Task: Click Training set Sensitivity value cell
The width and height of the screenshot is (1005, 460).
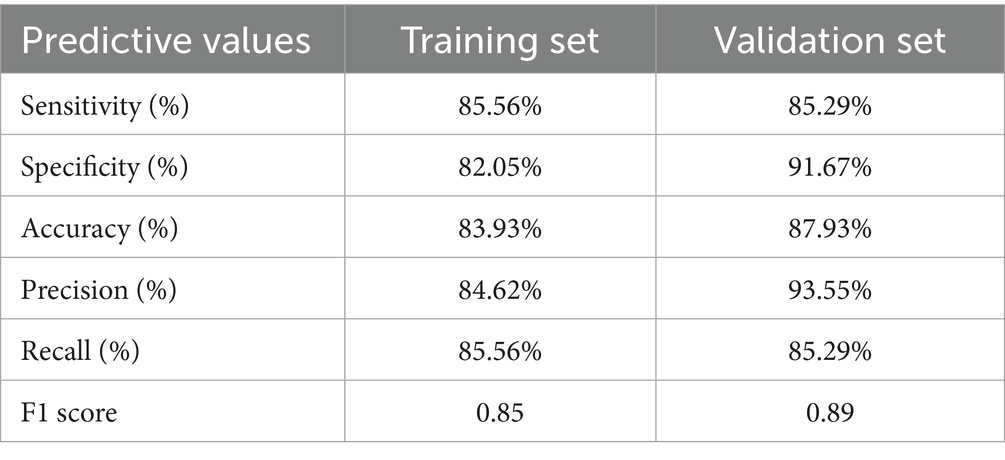Action: (x=500, y=106)
